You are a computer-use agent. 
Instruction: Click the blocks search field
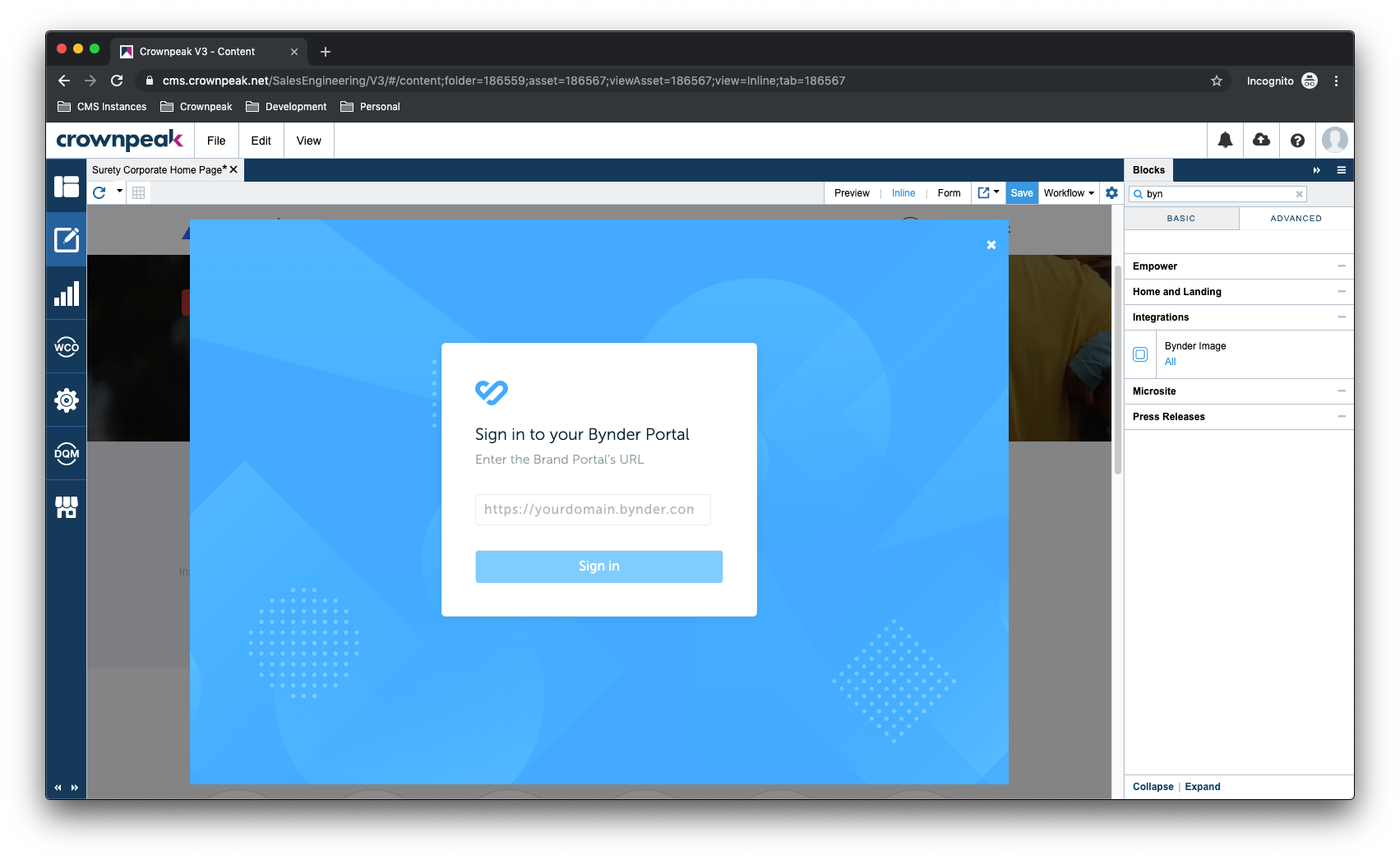[x=1217, y=194]
